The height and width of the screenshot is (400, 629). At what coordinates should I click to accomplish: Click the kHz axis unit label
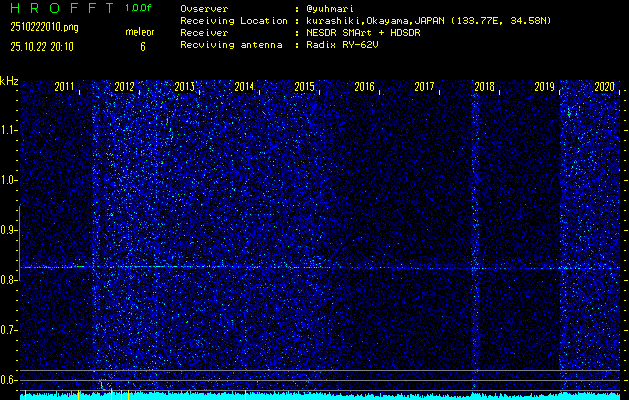tap(9, 80)
